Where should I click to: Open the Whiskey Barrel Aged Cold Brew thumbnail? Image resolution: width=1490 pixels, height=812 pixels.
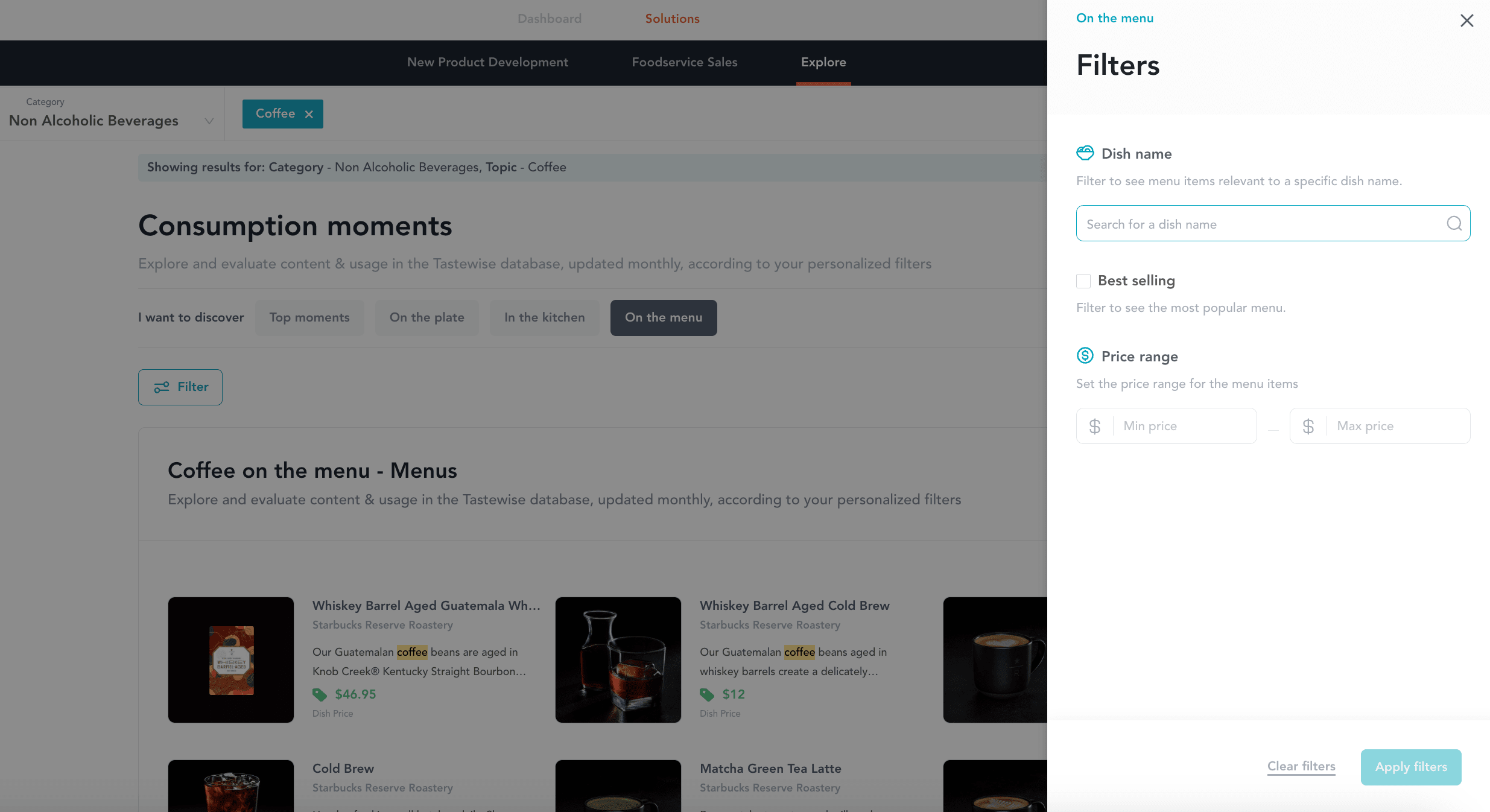[x=618, y=660]
